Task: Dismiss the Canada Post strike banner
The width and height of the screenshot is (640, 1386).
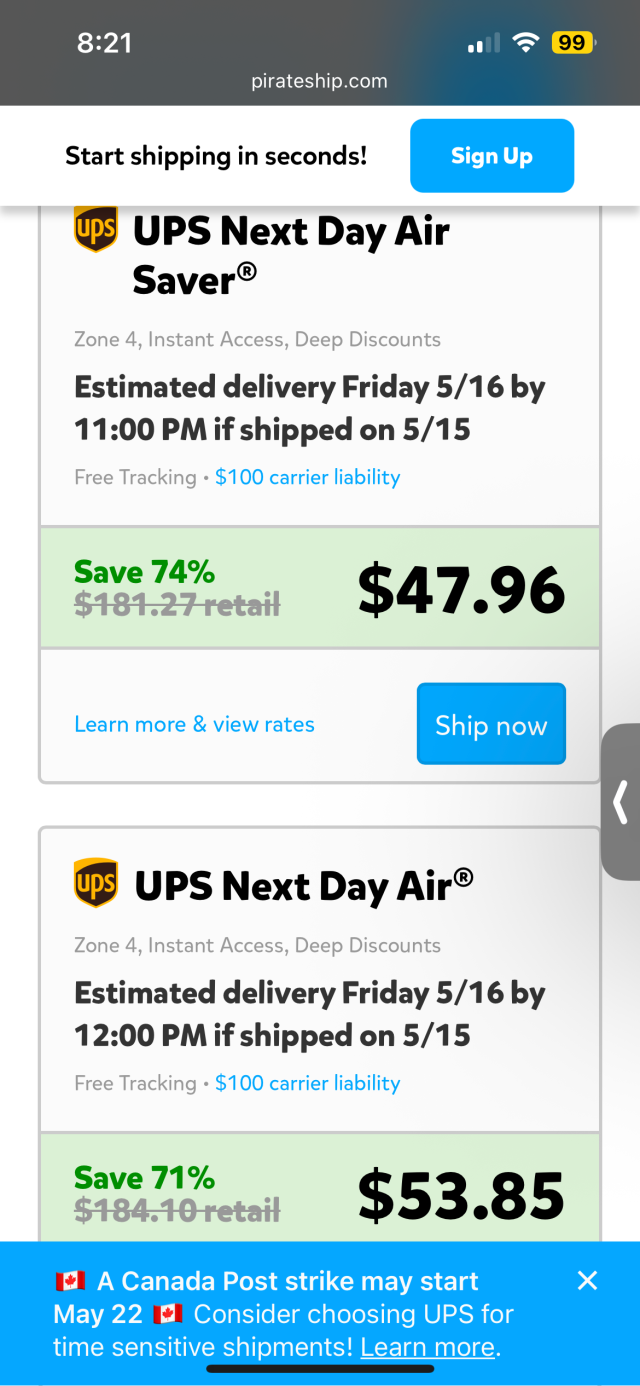Action: 587,1280
